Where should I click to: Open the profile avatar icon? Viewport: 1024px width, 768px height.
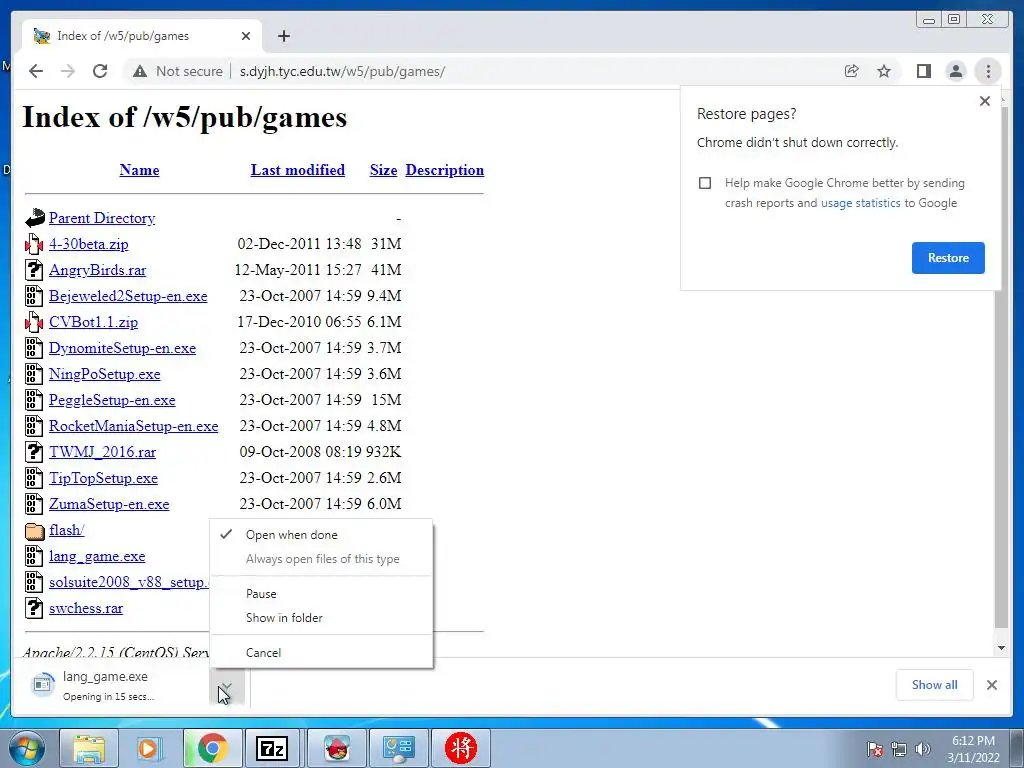[955, 71]
